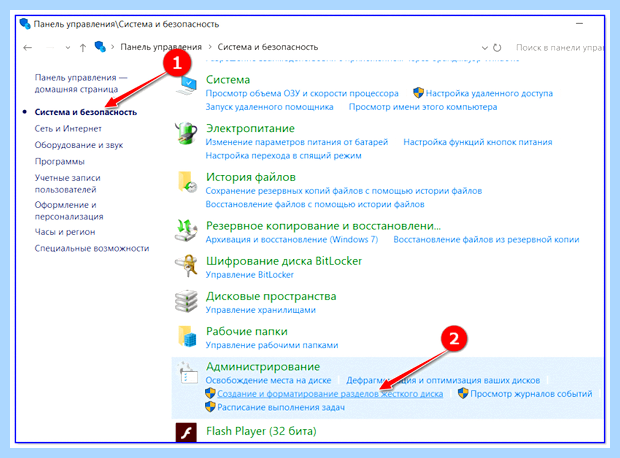Click Управление рабочими папками link
Image resolution: width=620 pixels, height=458 pixels.
(272, 345)
